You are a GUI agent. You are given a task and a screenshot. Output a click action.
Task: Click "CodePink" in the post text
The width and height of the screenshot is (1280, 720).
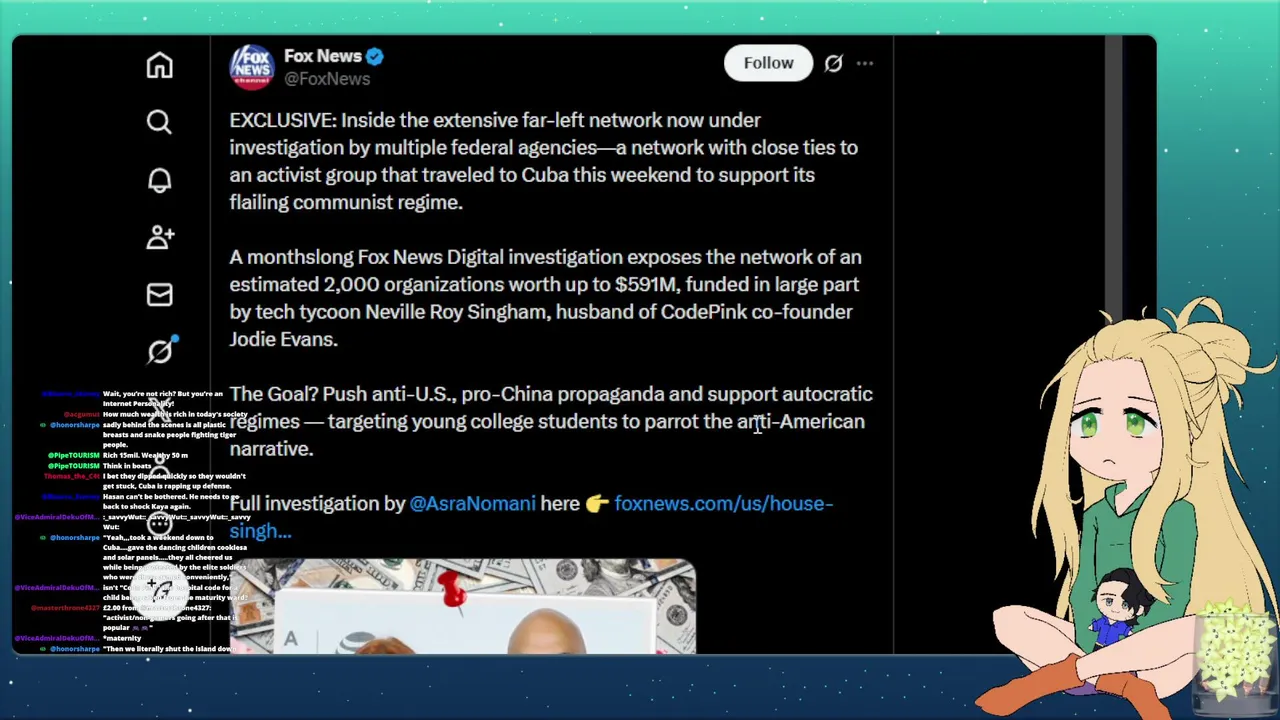click(x=704, y=312)
